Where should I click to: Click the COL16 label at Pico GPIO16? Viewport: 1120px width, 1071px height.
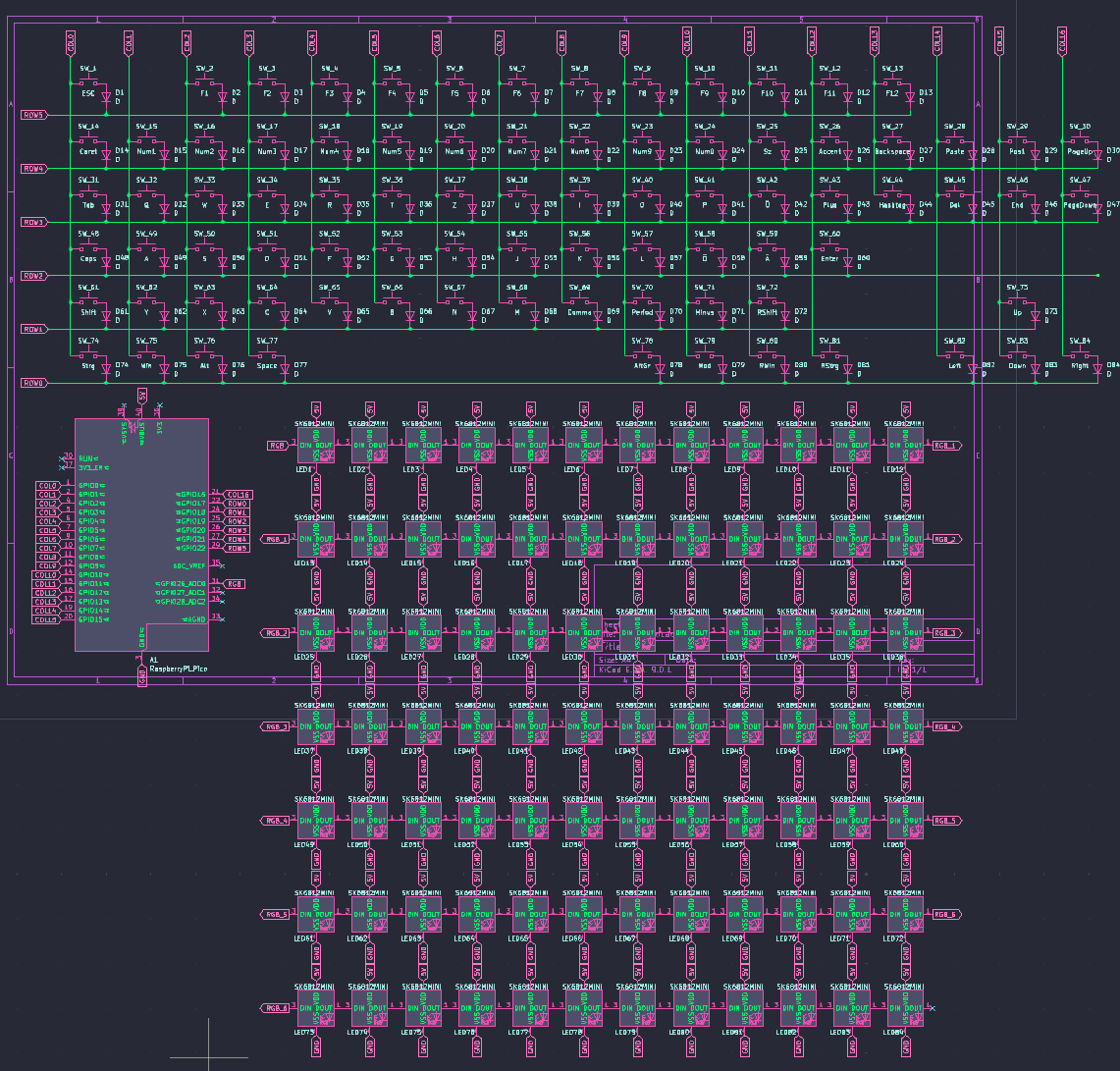238,495
